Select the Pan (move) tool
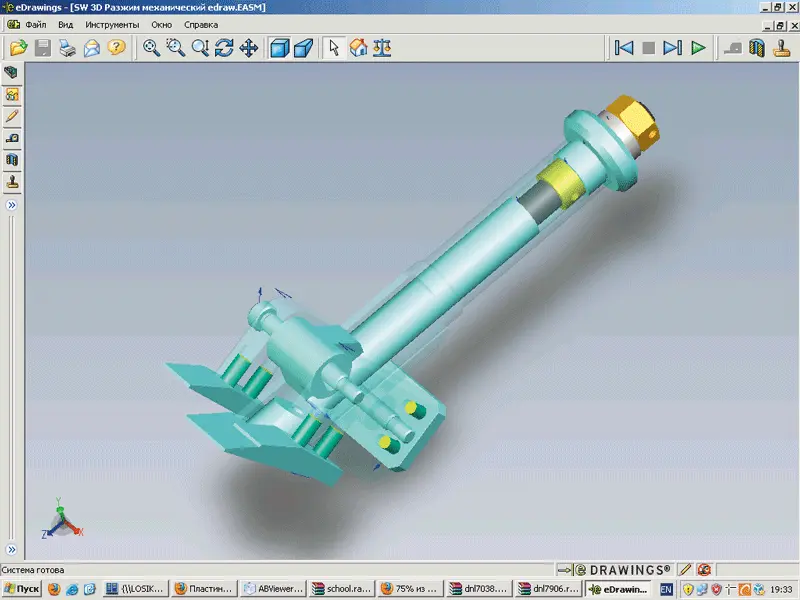The image size is (800, 600). [x=249, y=47]
